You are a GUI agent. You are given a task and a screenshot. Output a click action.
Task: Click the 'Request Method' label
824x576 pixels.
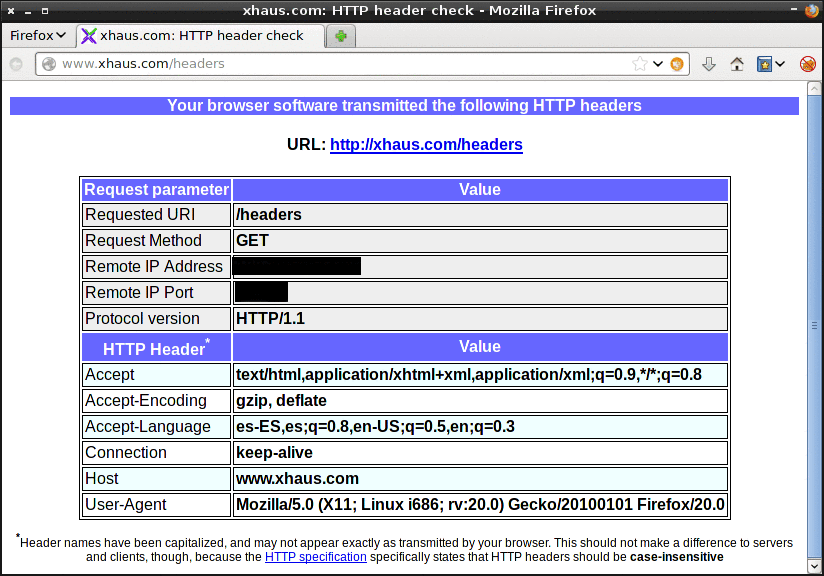143,241
